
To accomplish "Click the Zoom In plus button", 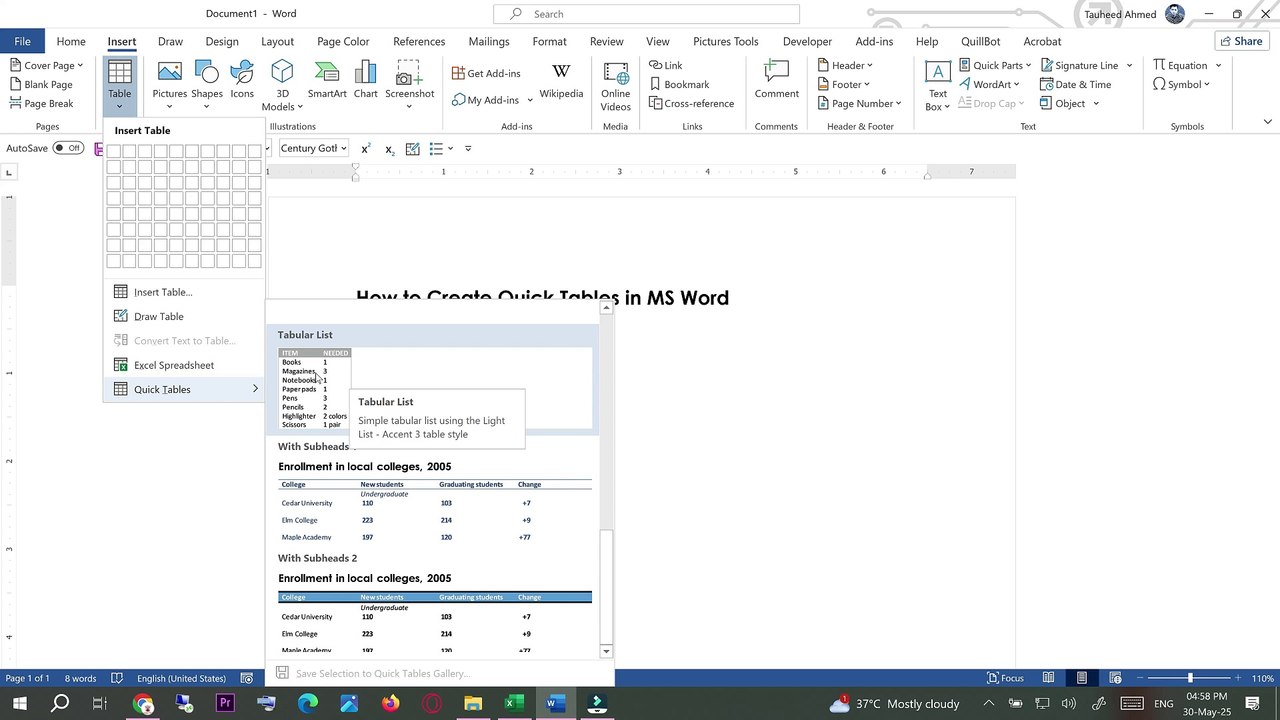I will pyautogui.click(x=1237, y=678).
